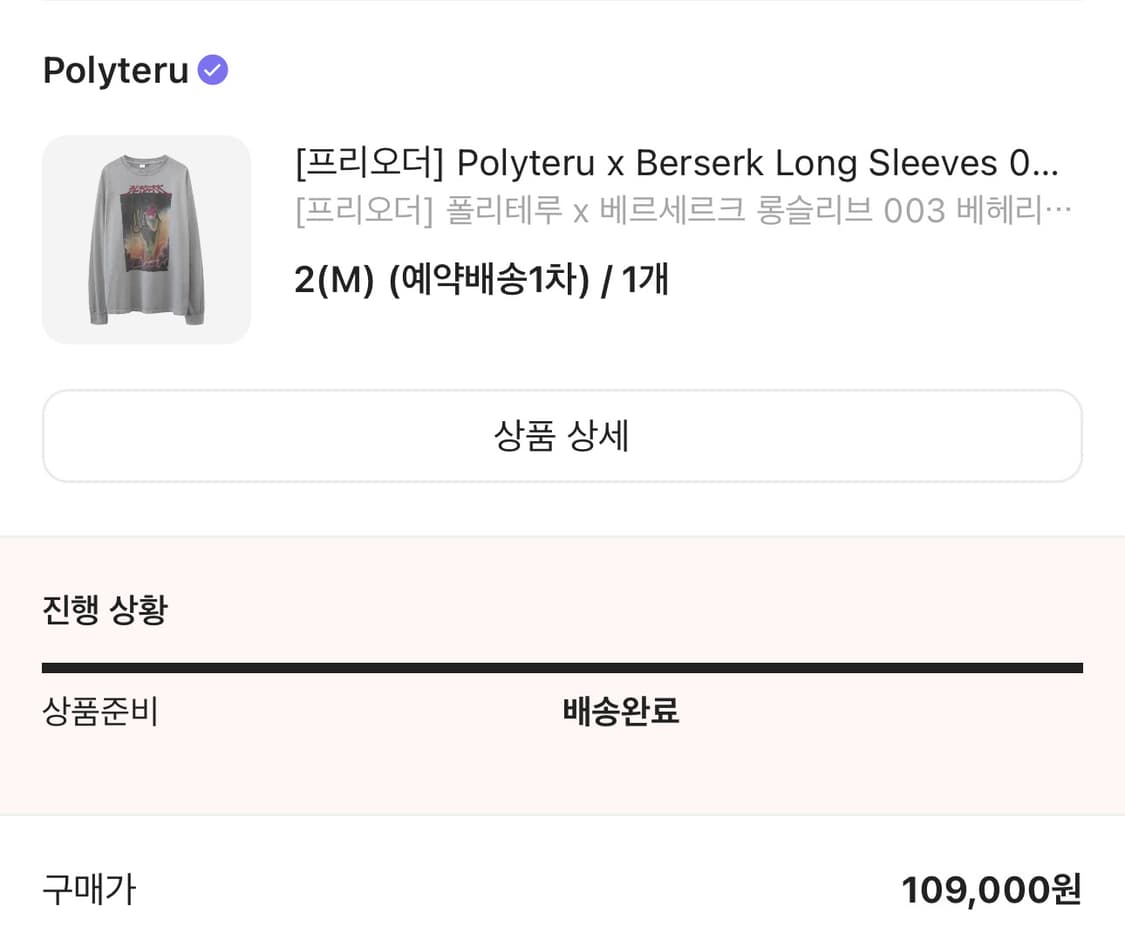The width and height of the screenshot is (1125, 933).
Task: Click the black order progress bar
Action: coord(562,668)
